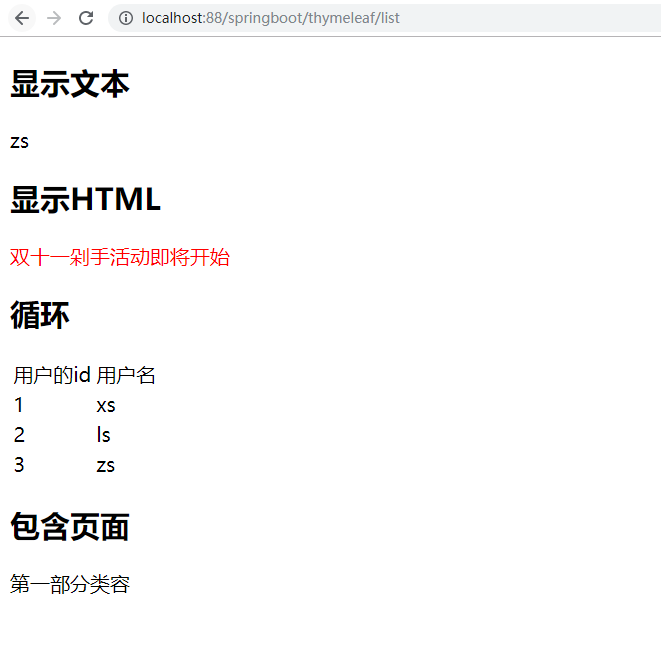Click the browser forward arrow

pyautogui.click(x=54, y=18)
